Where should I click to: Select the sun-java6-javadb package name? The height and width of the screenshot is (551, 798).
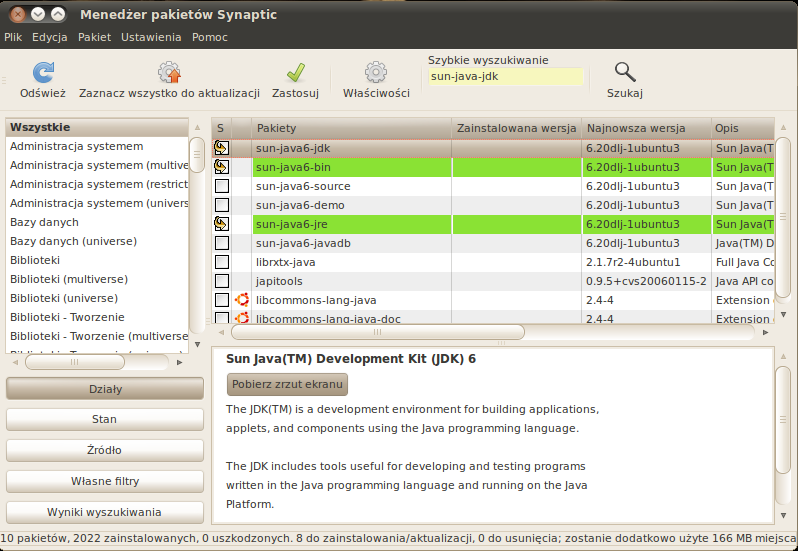pos(303,243)
